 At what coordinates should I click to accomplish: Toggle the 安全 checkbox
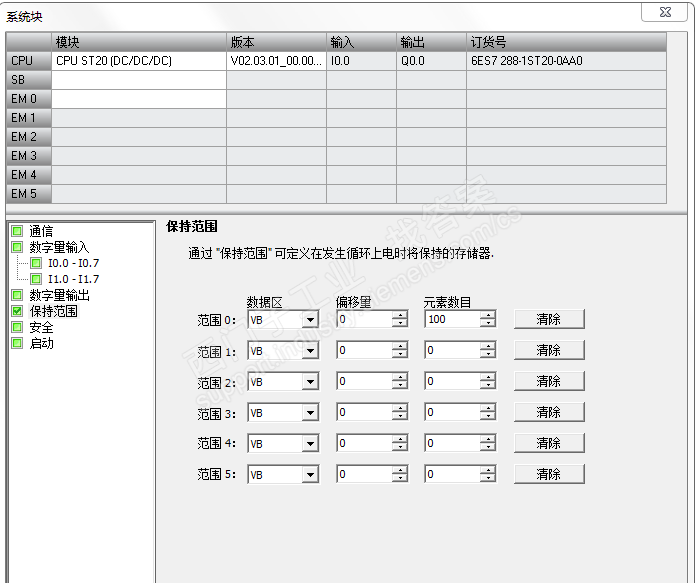pyautogui.click(x=17, y=327)
